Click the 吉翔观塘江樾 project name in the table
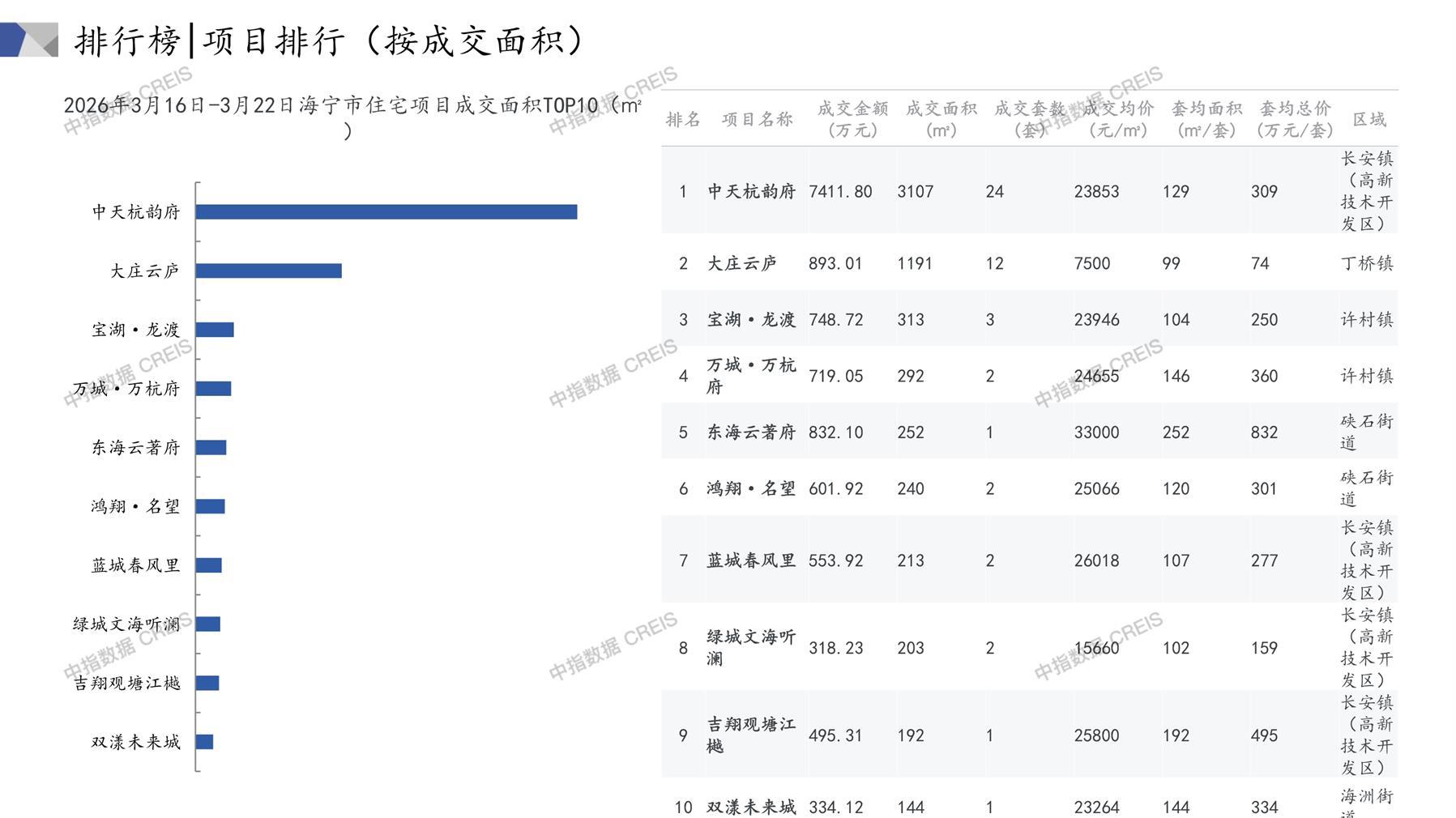 coord(750,735)
